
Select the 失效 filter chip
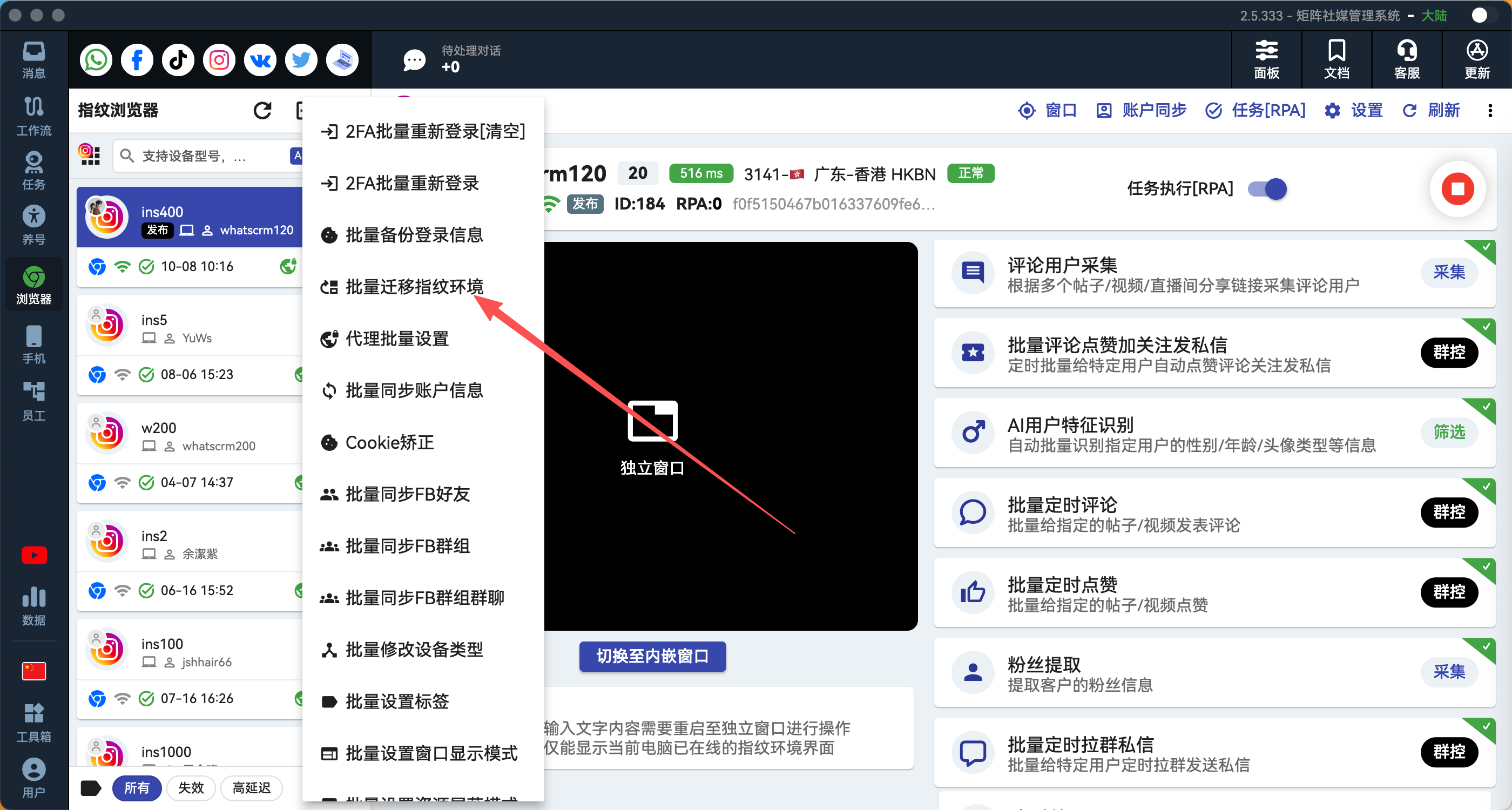click(x=191, y=788)
